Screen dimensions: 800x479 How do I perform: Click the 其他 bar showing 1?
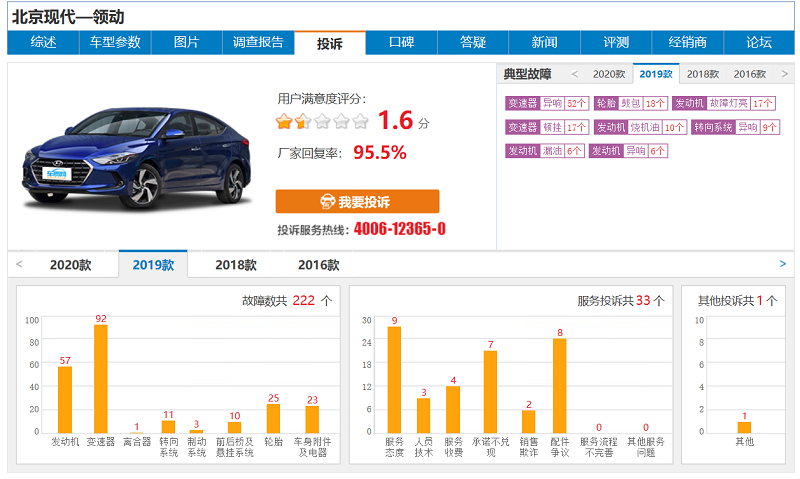pyautogui.click(x=744, y=427)
